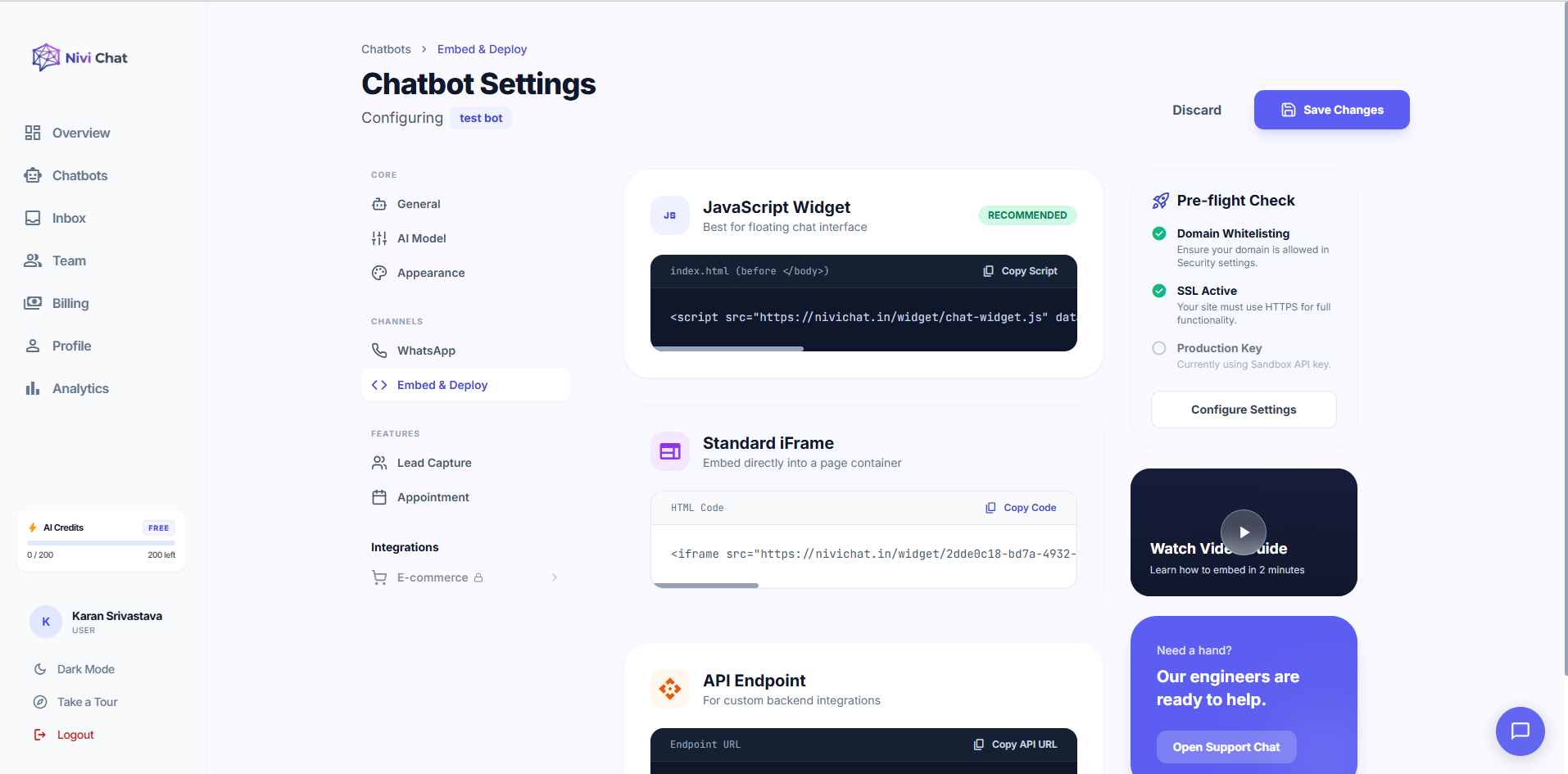Image resolution: width=1568 pixels, height=774 pixels.
Task: Select the Production Key circle
Action: (1159, 348)
